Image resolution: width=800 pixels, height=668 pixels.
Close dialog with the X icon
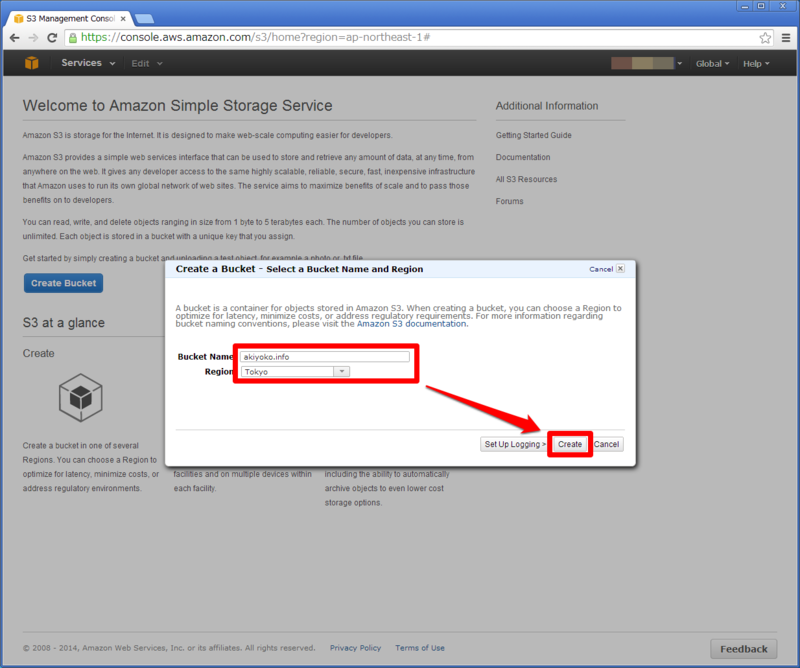pos(620,268)
